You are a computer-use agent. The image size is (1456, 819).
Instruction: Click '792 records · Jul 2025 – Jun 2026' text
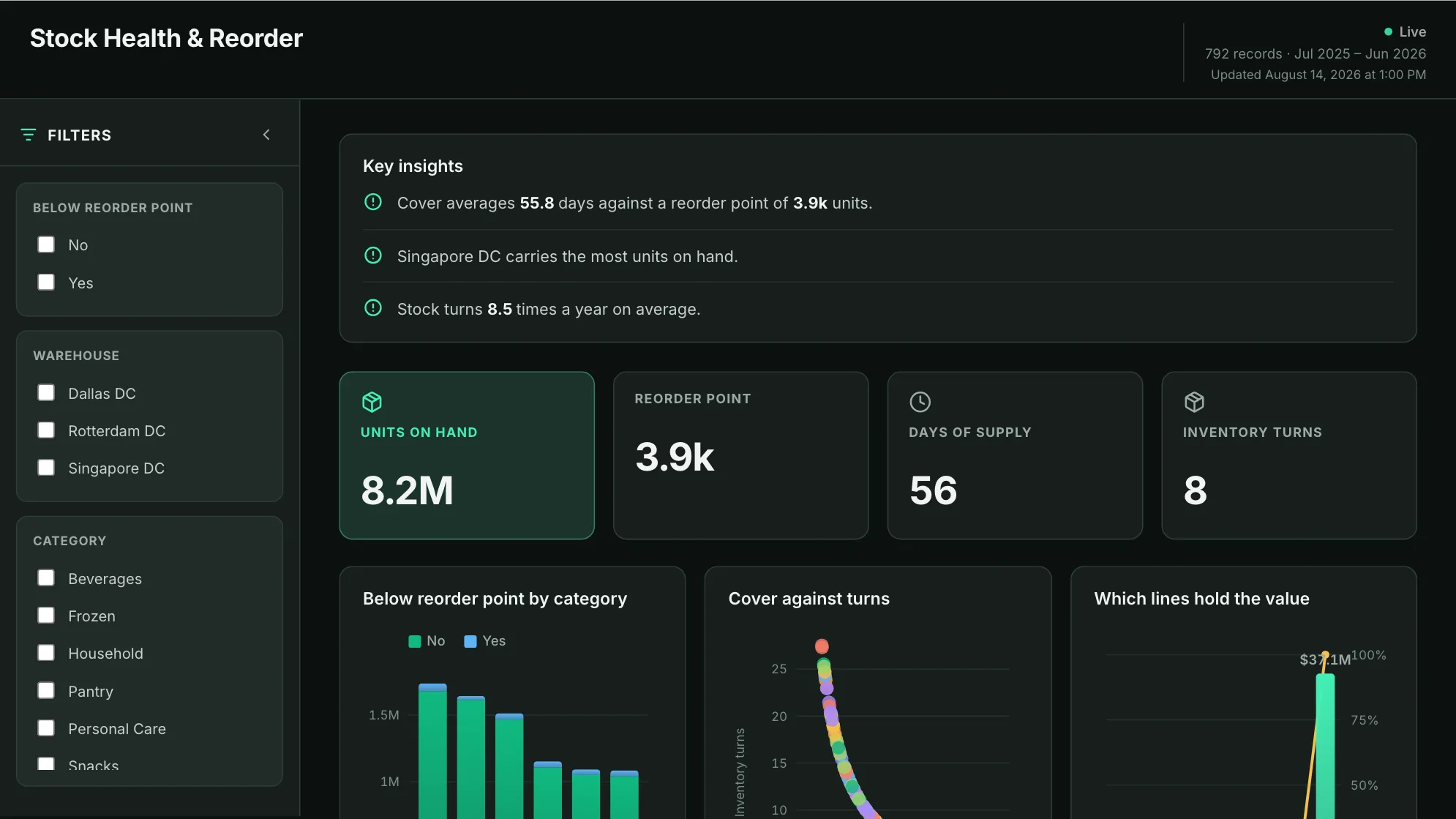(x=1316, y=53)
